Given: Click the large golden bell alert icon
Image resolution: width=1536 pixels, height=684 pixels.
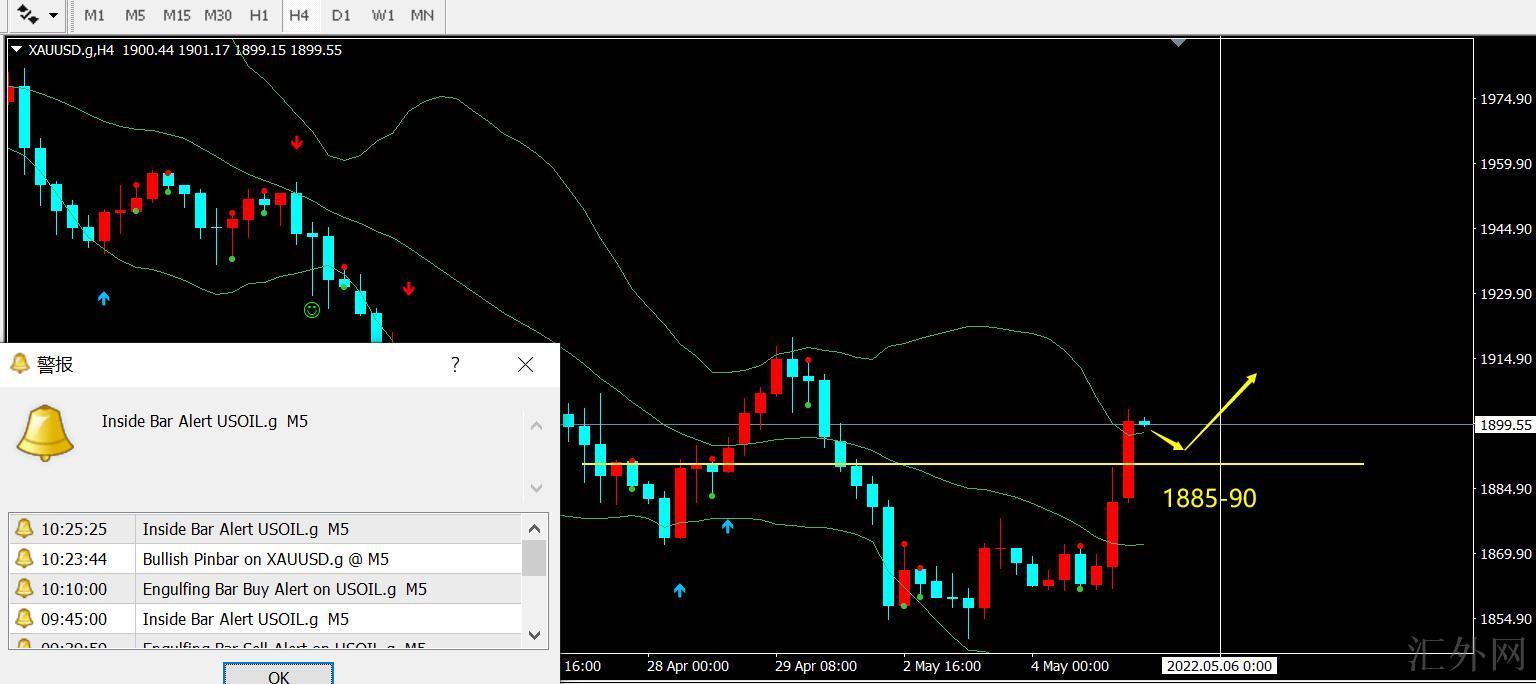Looking at the screenshot, I should click(45, 433).
